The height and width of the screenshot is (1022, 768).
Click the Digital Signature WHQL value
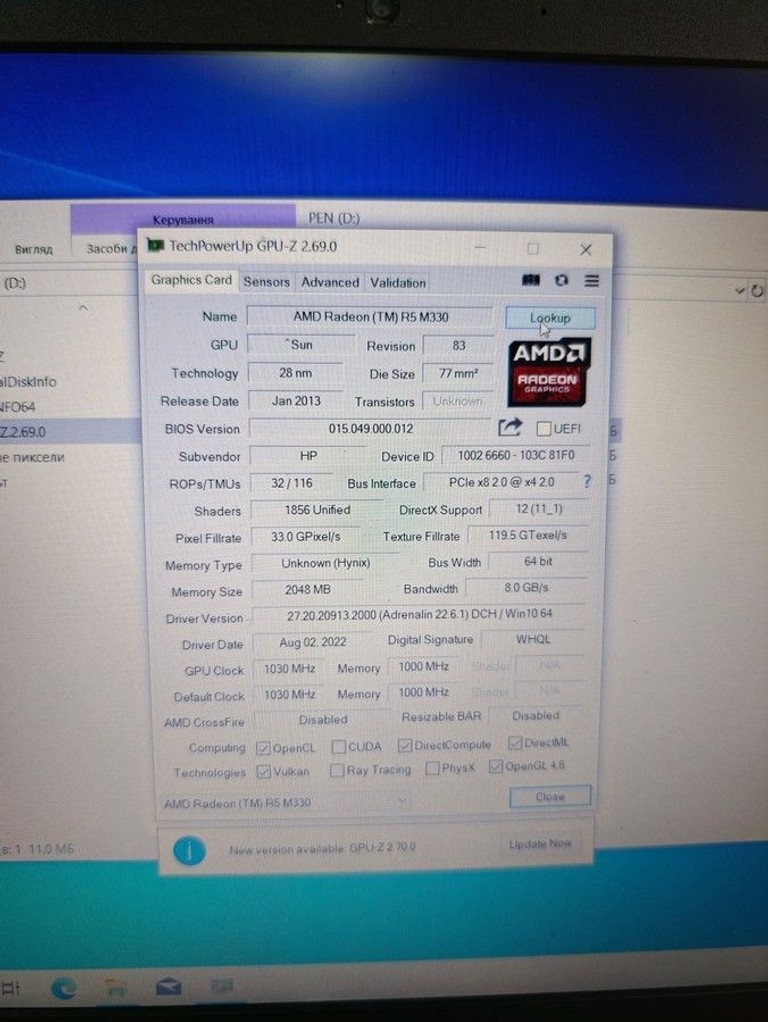533,639
